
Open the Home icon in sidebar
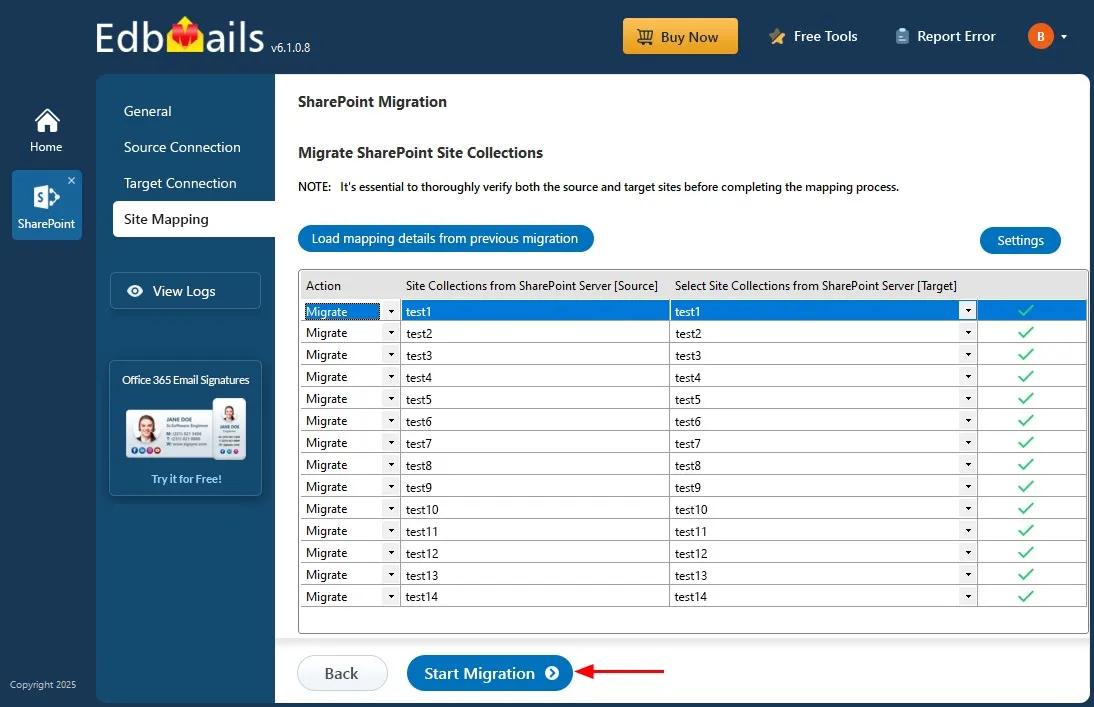coord(46,130)
